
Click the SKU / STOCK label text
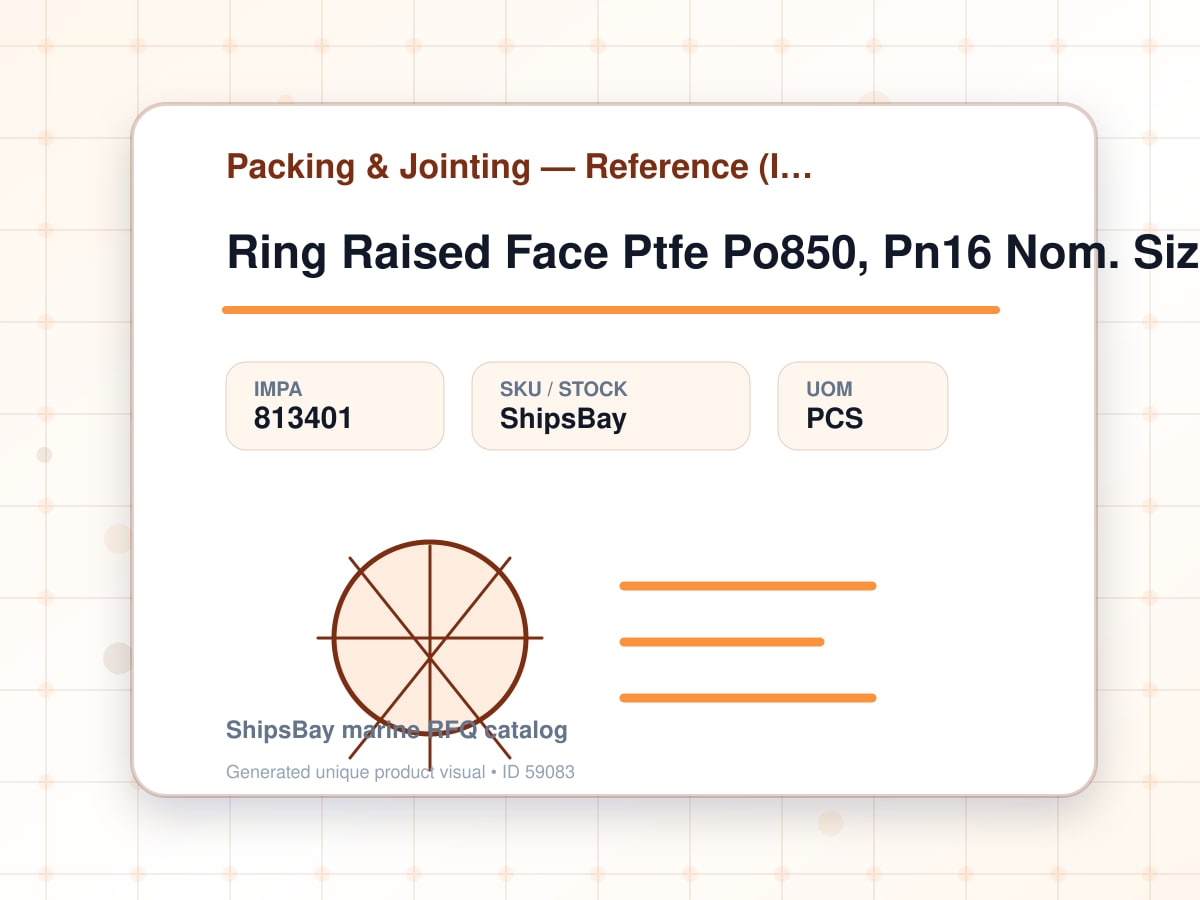point(564,389)
